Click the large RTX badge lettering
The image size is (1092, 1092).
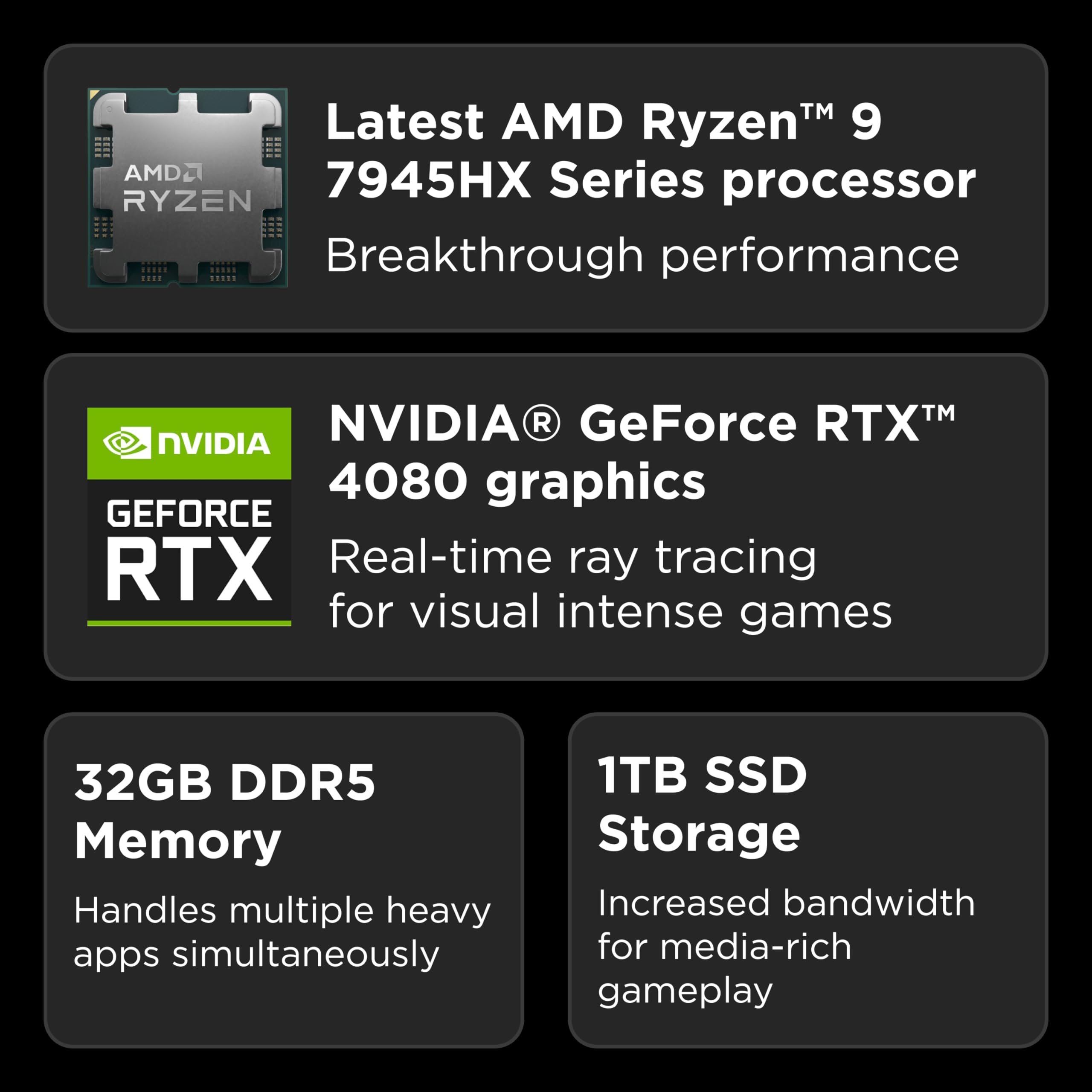(x=189, y=569)
